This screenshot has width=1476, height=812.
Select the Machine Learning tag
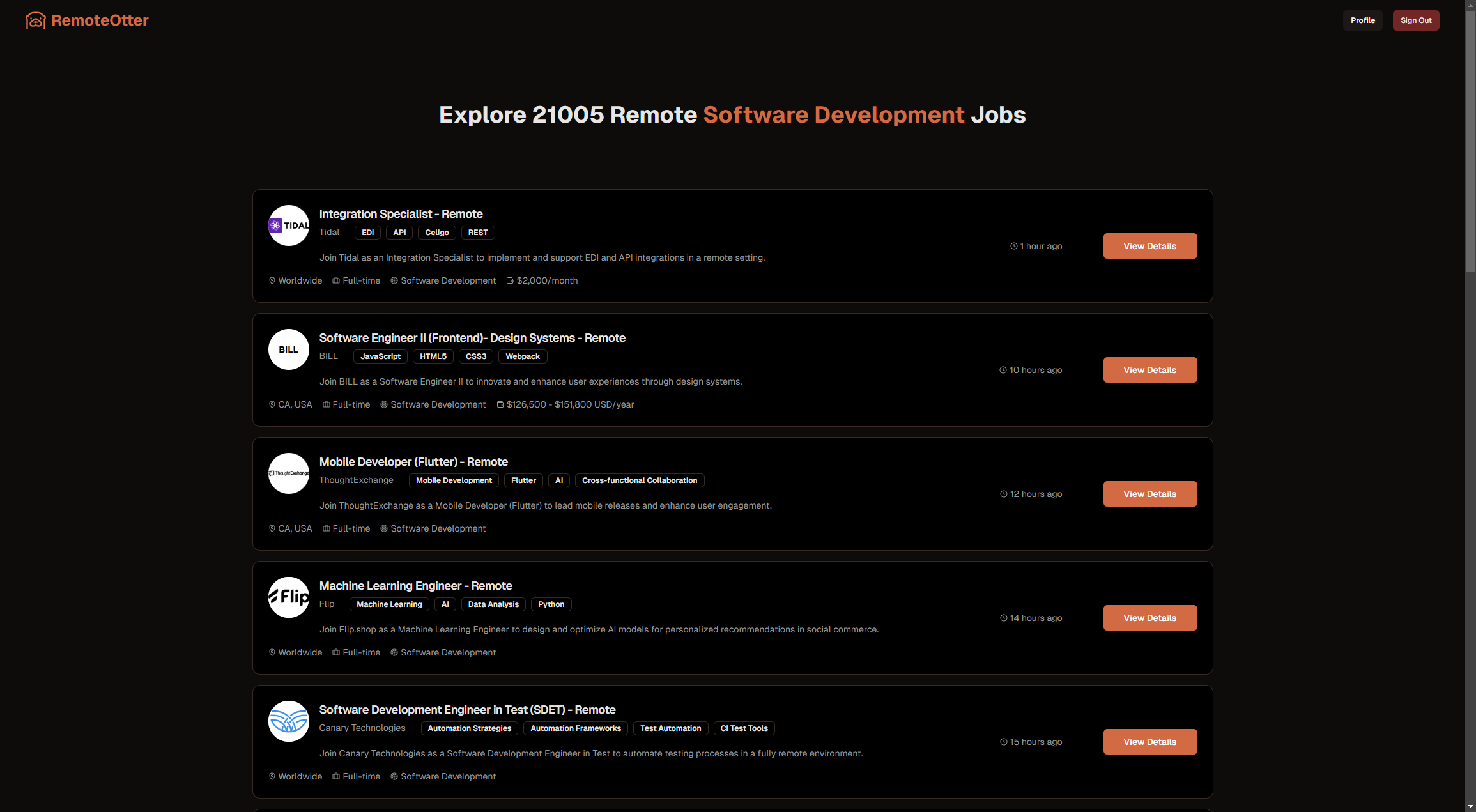(x=389, y=604)
